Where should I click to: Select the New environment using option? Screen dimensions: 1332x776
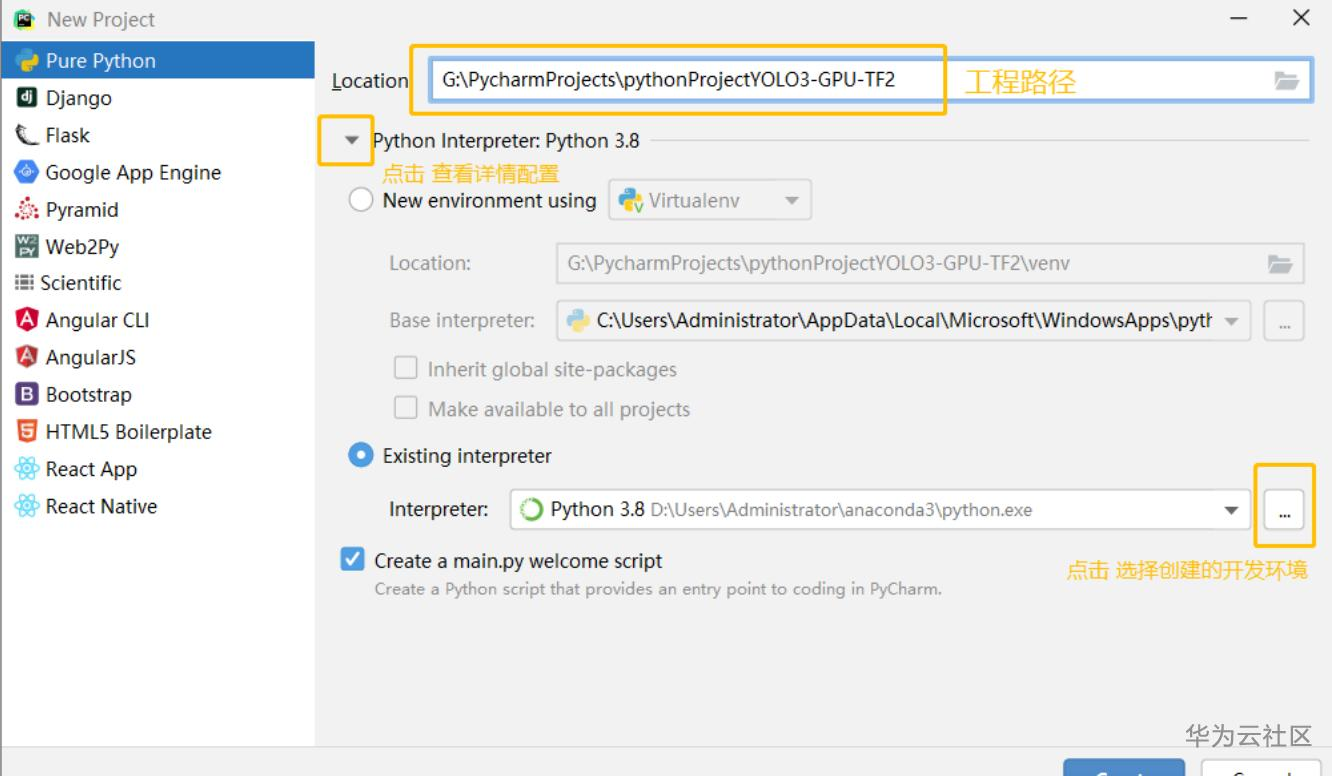pos(360,201)
